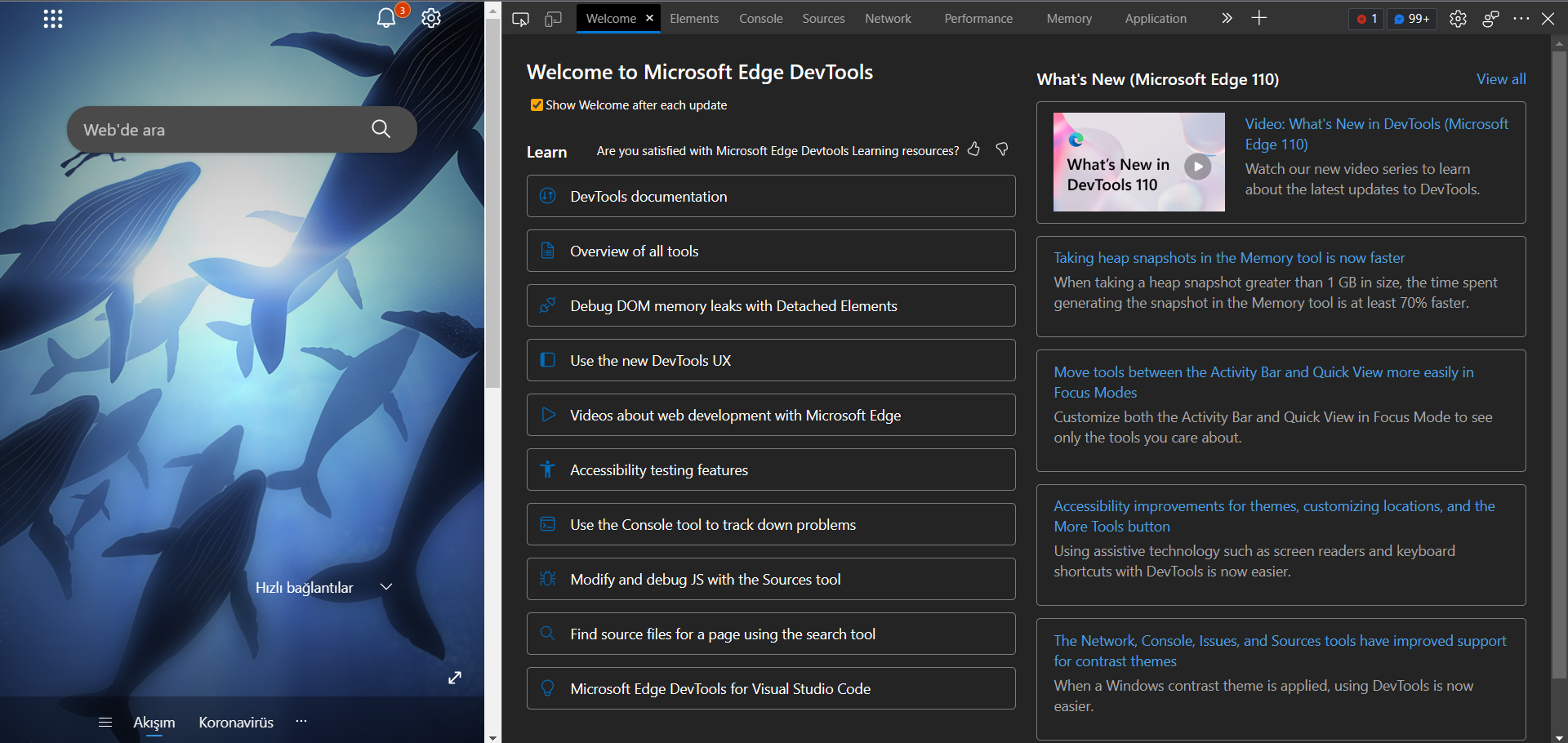The height and width of the screenshot is (743, 1568).
Task: Open Video: What's New in DevTools link
Action: pos(1376,134)
